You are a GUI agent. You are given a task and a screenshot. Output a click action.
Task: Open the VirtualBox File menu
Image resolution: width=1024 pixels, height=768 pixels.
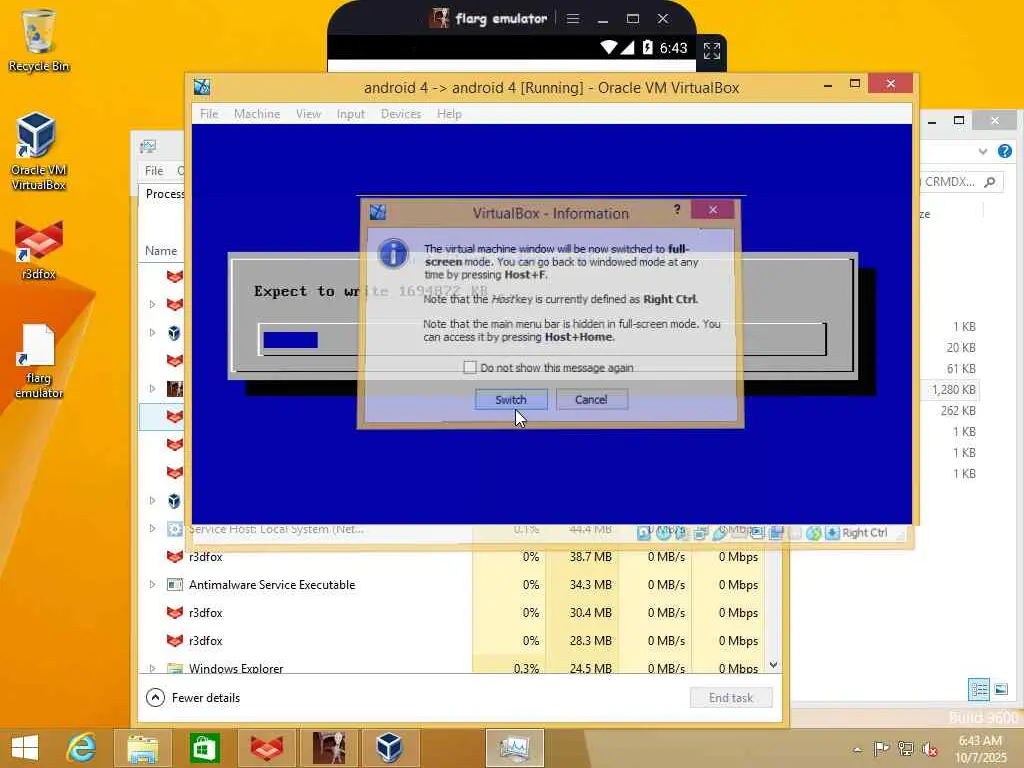[209, 114]
